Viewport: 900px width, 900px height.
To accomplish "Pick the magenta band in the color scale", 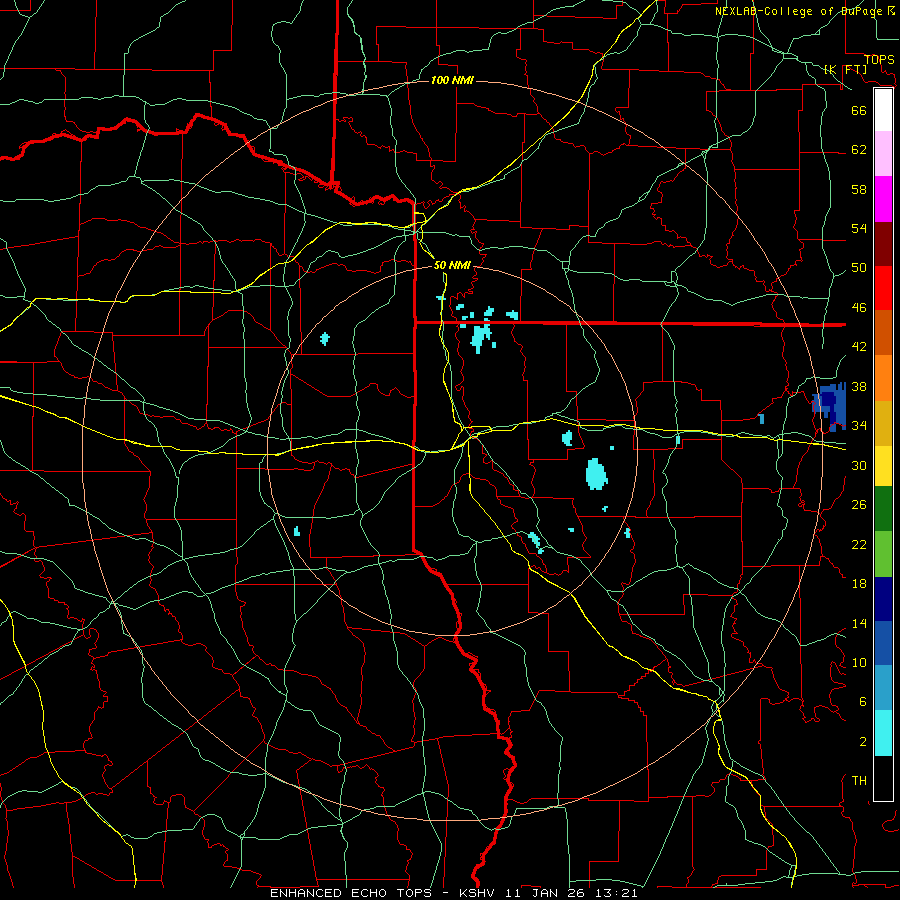I will coord(883,199).
